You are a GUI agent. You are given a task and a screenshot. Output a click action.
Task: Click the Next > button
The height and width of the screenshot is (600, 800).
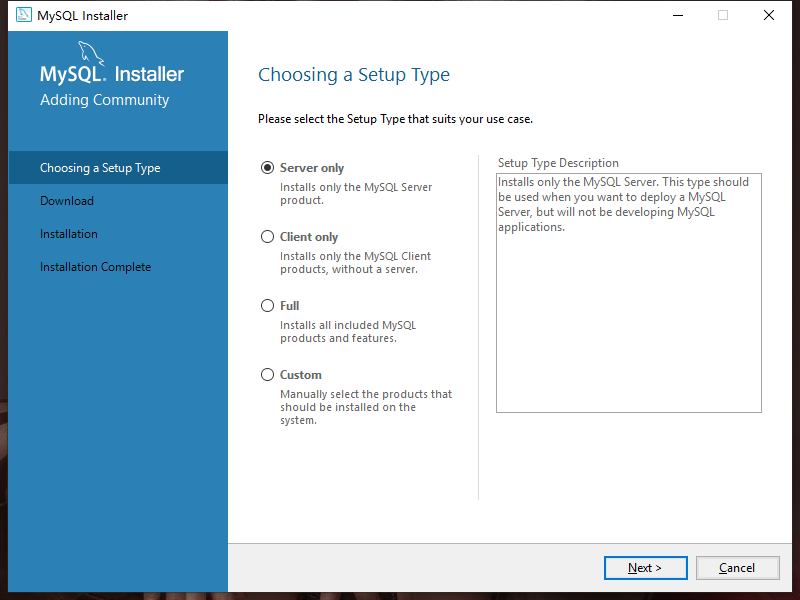tap(645, 568)
